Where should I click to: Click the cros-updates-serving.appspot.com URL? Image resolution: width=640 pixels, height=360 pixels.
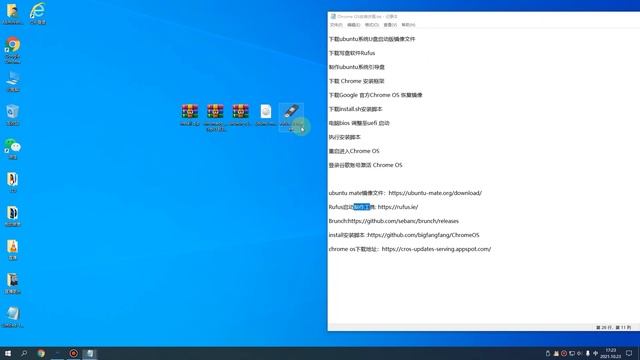[436, 249]
